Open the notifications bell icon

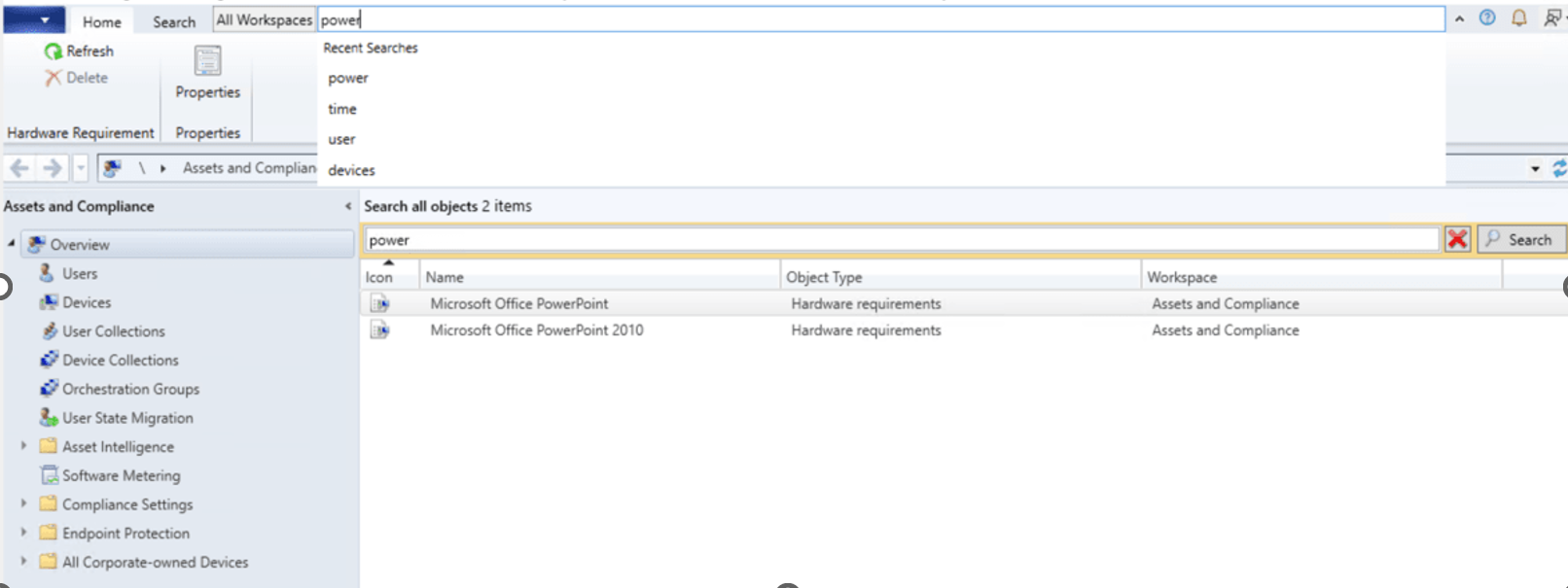1519,17
